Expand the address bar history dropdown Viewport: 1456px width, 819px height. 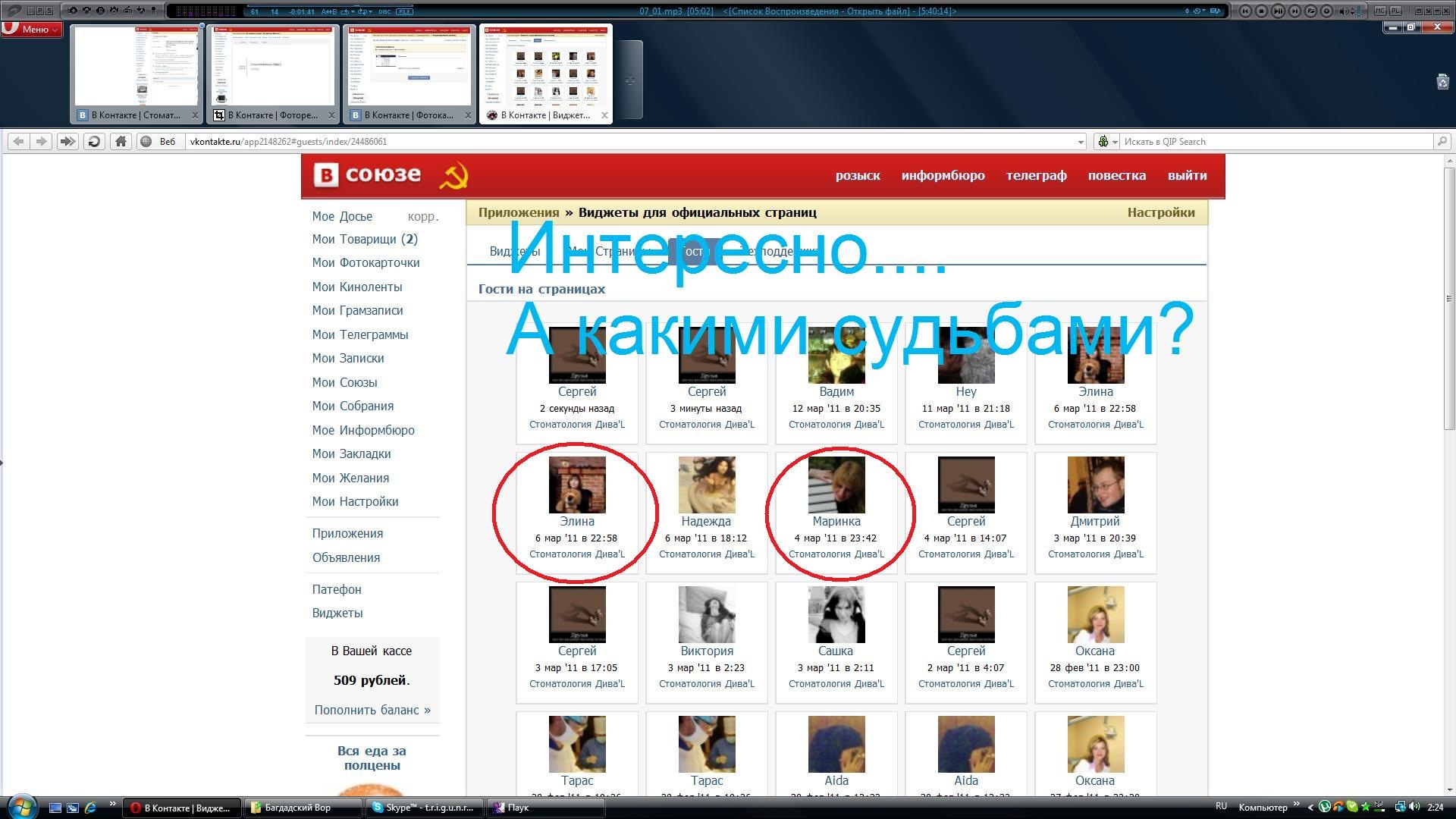[1081, 142]
